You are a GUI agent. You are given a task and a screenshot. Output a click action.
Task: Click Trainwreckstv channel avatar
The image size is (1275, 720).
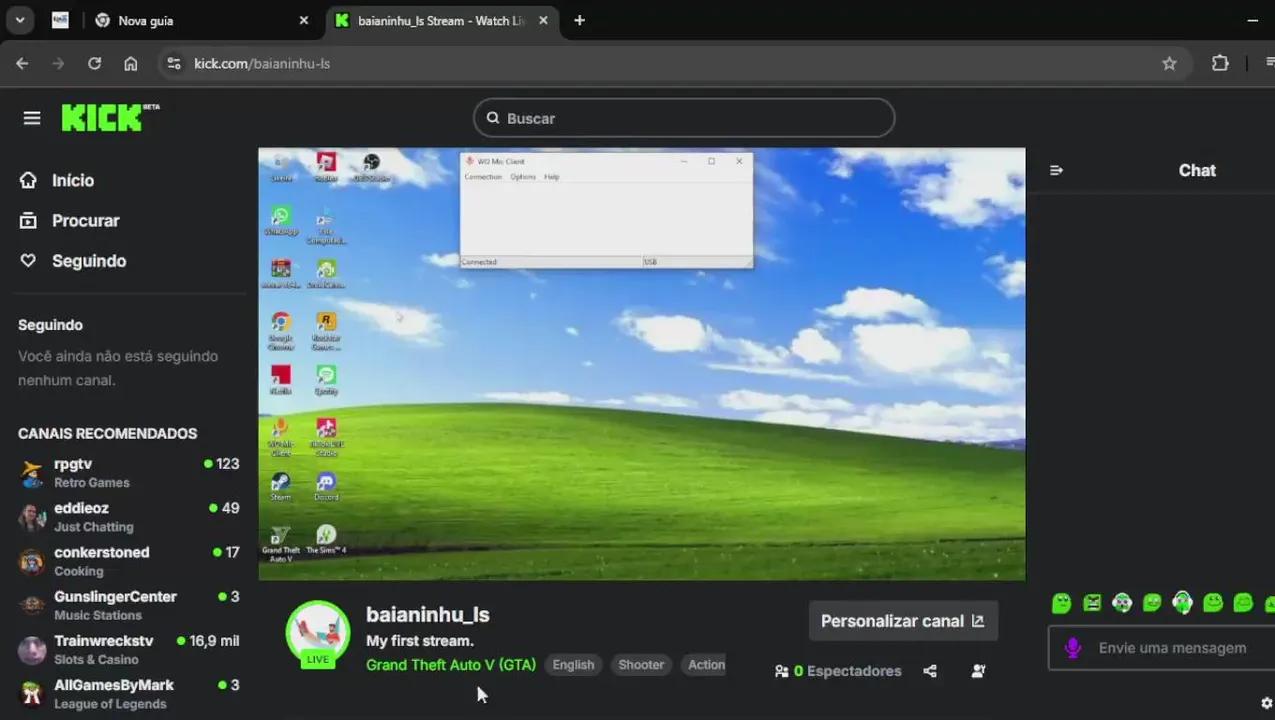pos(32,650)
